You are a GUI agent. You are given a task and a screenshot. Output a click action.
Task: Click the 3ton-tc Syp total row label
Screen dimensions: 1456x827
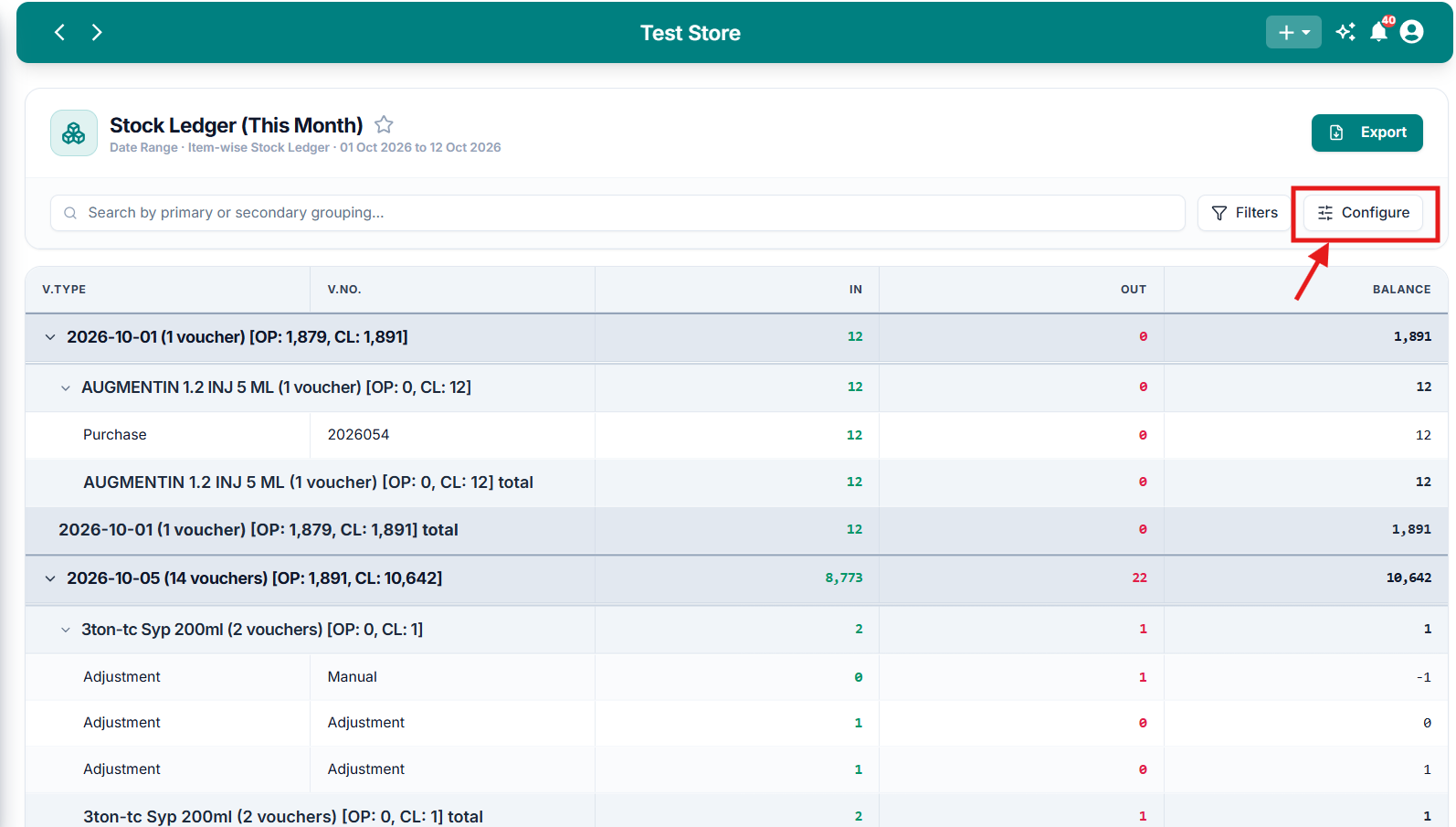click(x=282, y=816)
